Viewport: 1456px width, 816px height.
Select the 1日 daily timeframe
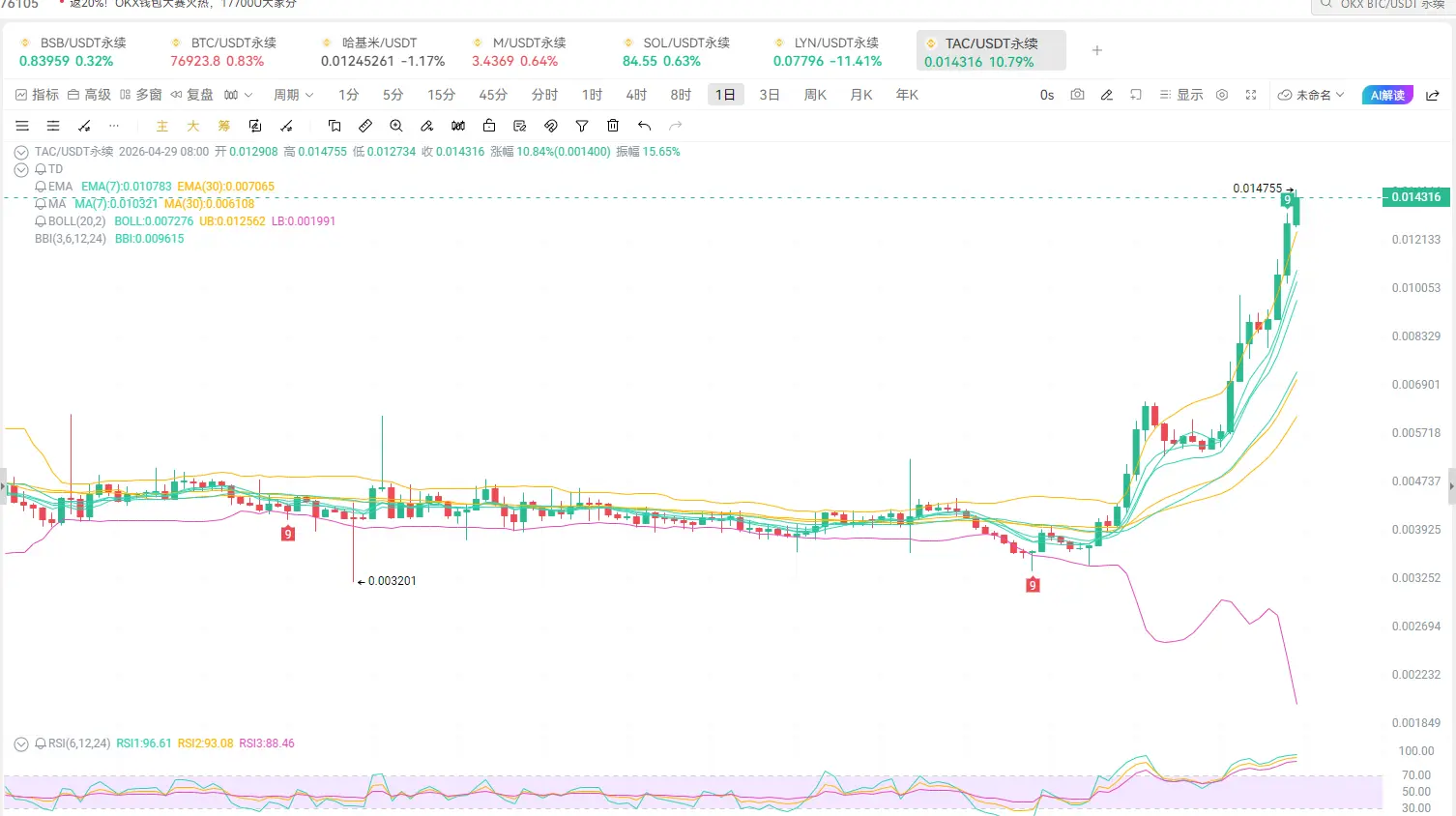click(x=725, y=95)
